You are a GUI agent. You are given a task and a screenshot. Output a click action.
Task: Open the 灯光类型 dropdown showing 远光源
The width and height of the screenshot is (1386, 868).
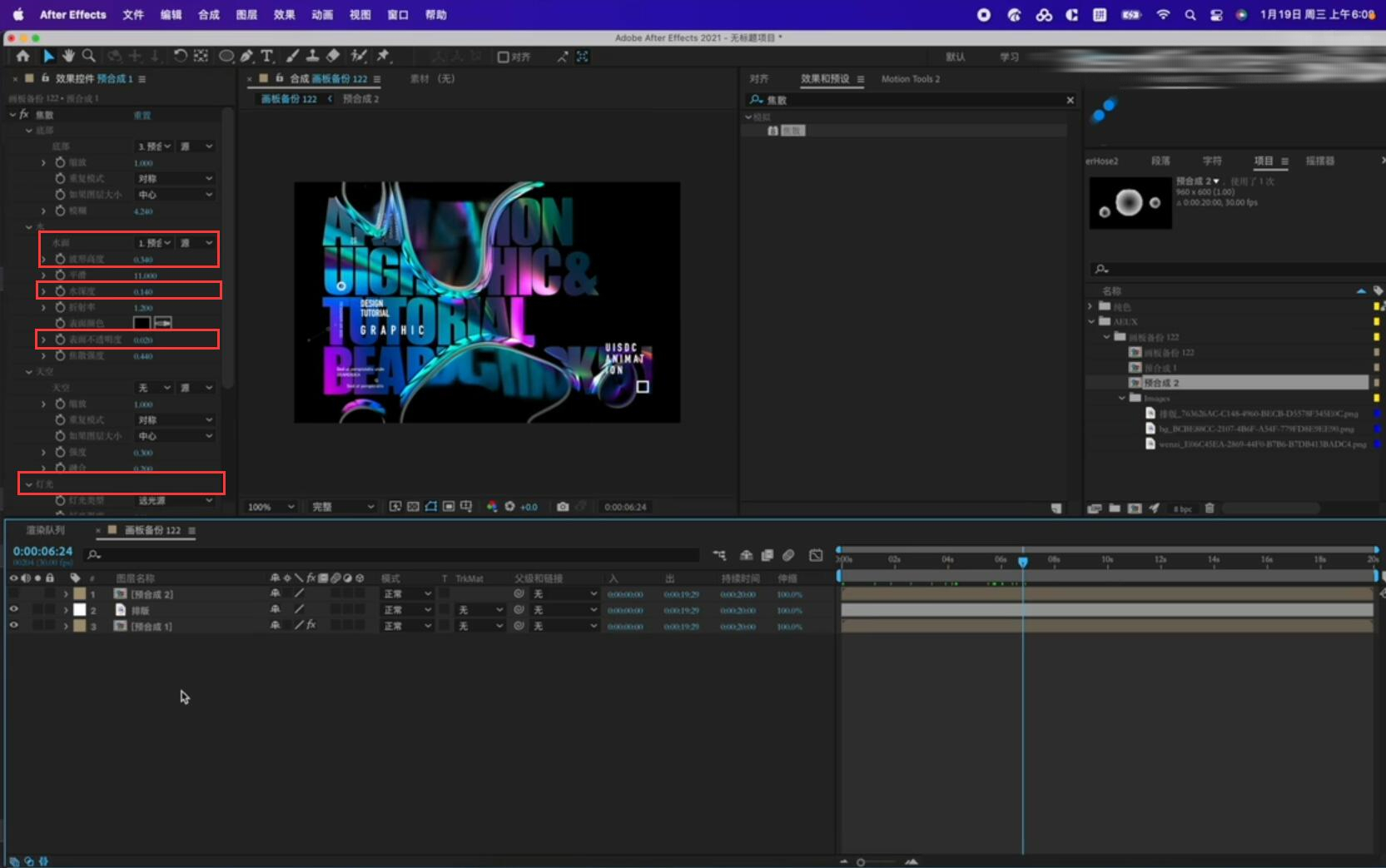tap(176, 500)
